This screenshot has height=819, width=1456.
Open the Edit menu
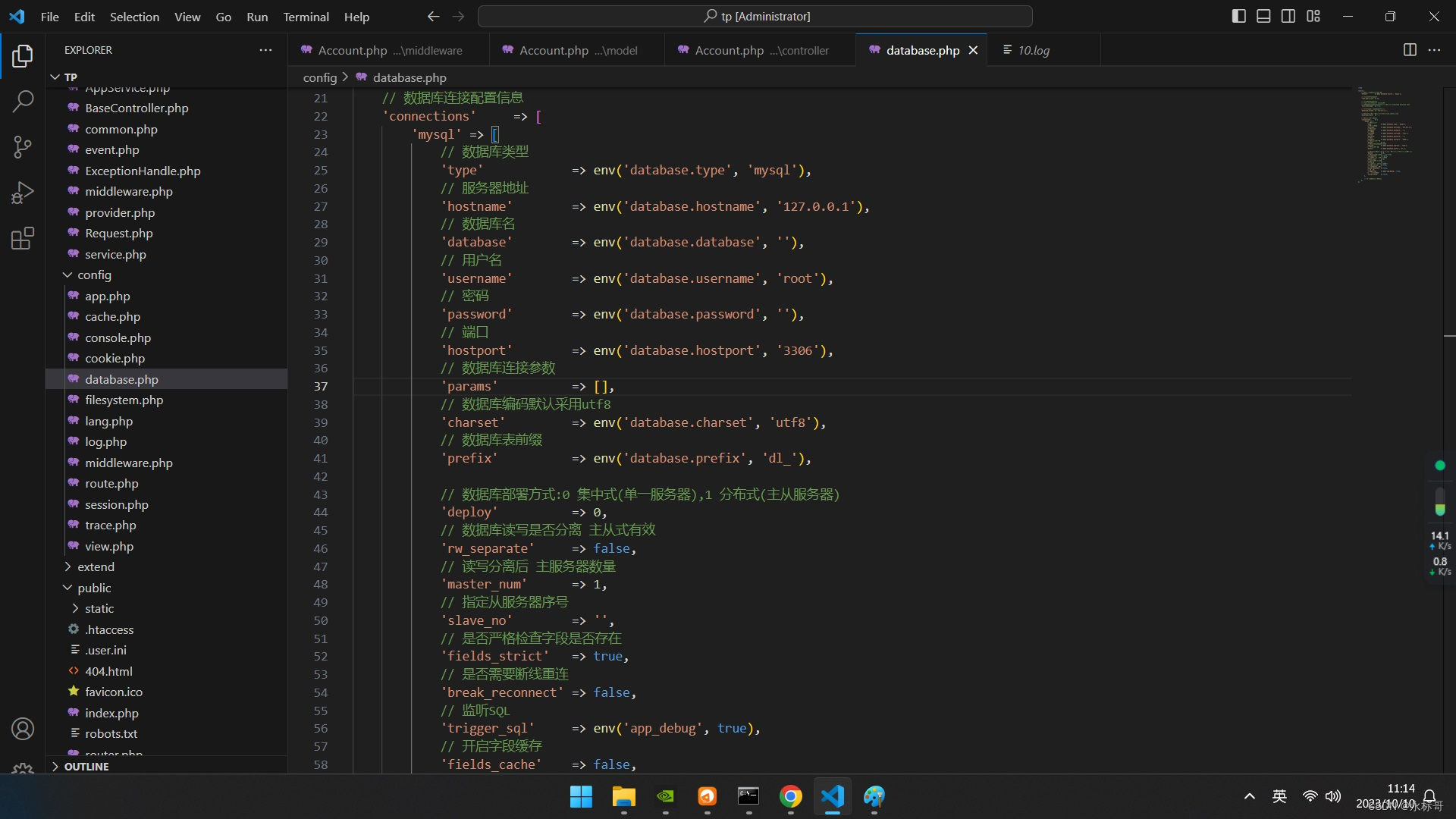(84, 17)
